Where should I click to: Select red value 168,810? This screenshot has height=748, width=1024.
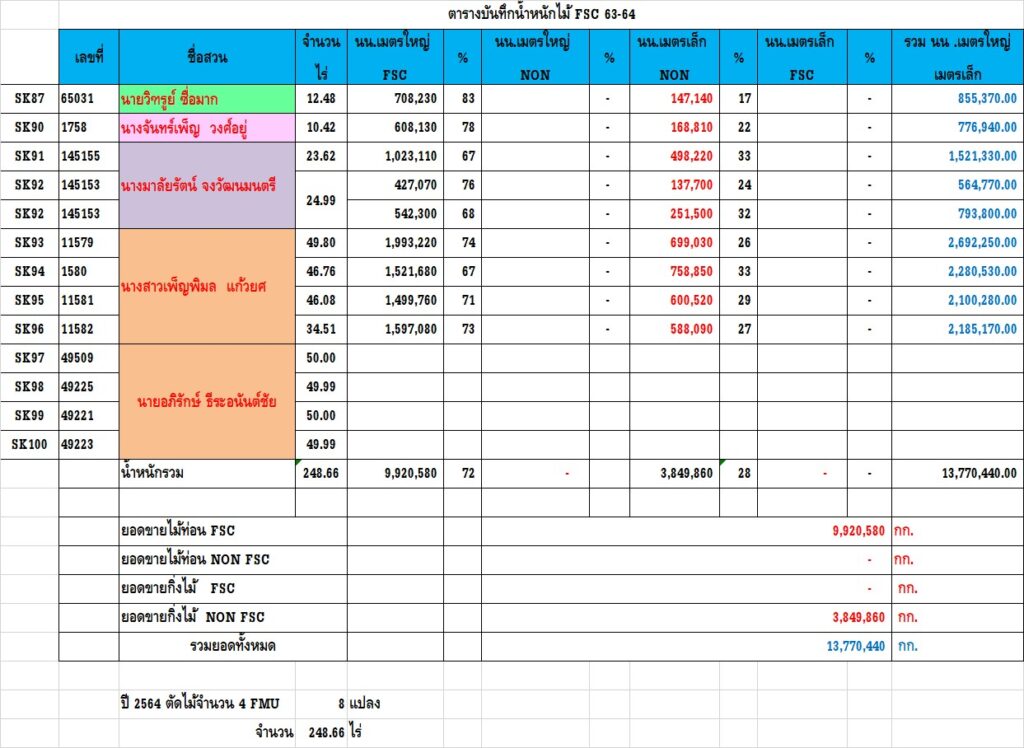674,127
